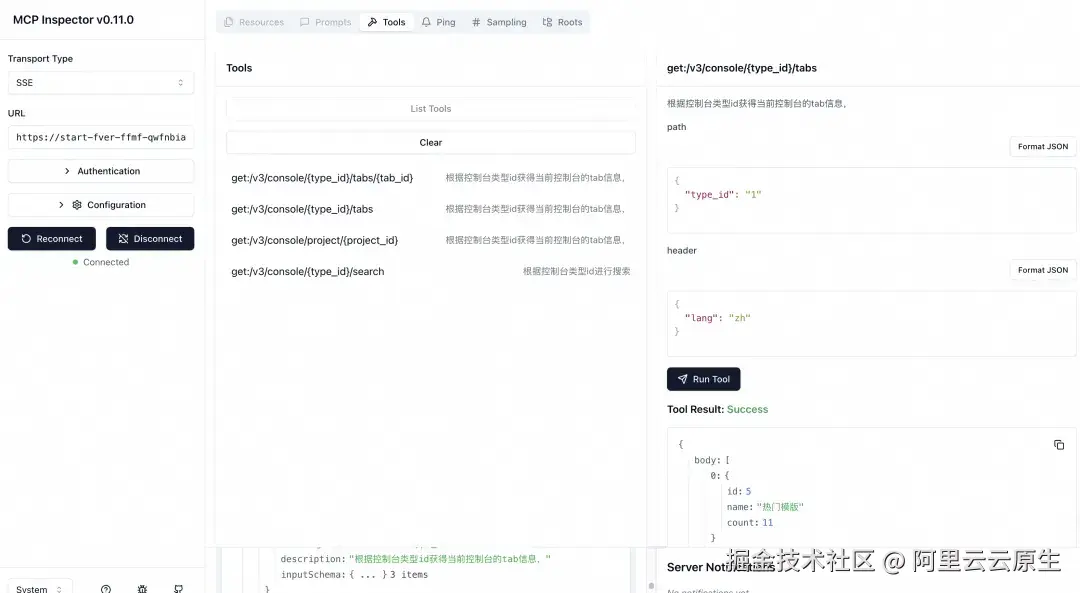The image size is (1080, 593).
Task: Click Format JSON for the path parameter
Action: [x=1042, y=146]
